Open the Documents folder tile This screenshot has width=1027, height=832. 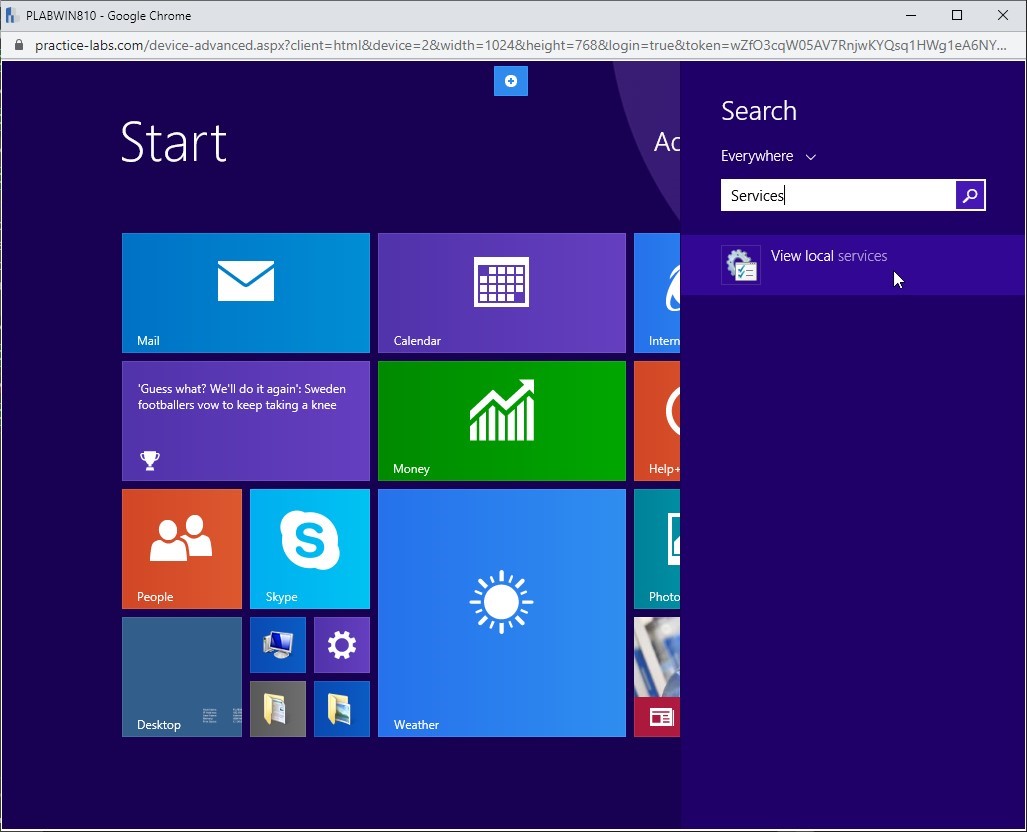[278, 709]
